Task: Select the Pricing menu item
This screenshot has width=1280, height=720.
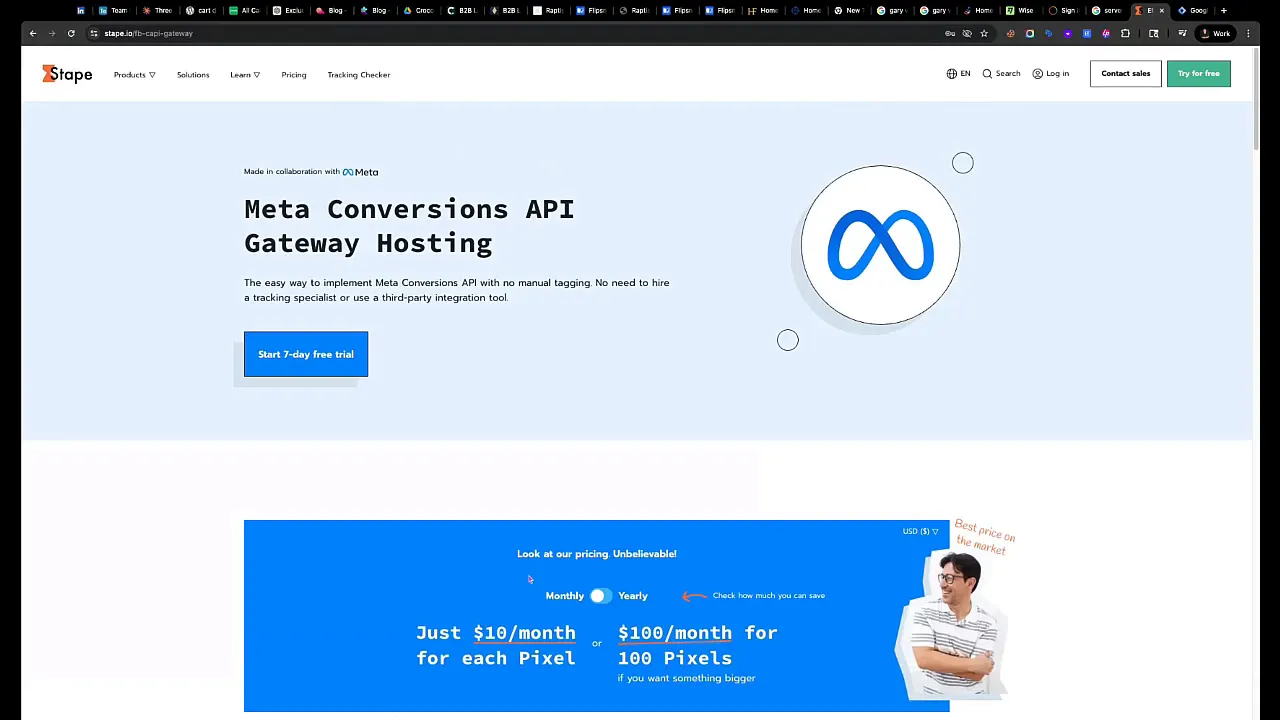Action: click(293, 74)
